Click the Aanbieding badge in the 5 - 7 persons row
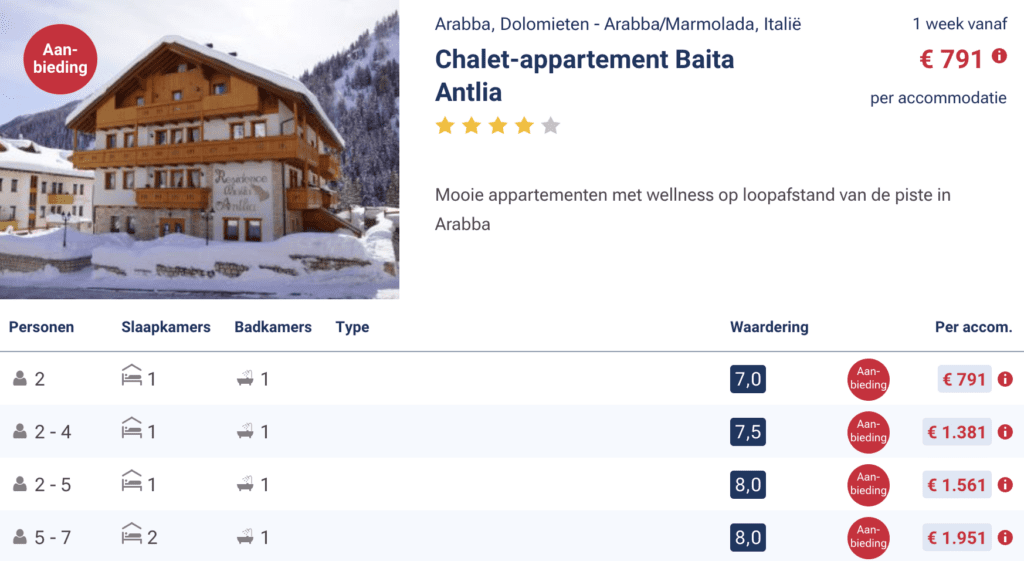Image resolution: width=1024 pixels, height=561 pixels. click(x=868, y=538)
